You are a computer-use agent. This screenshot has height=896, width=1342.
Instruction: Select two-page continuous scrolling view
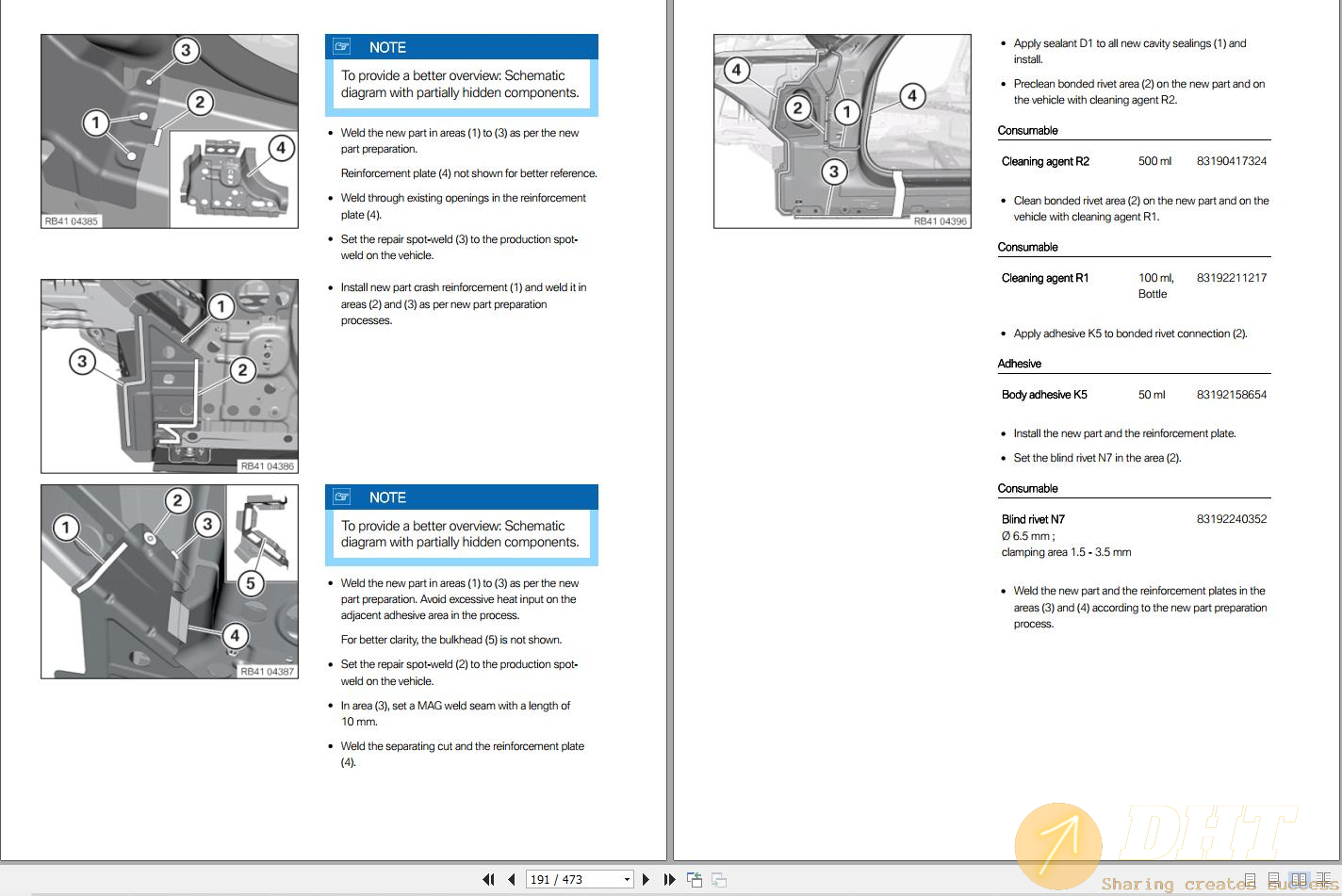(1323, 880)
